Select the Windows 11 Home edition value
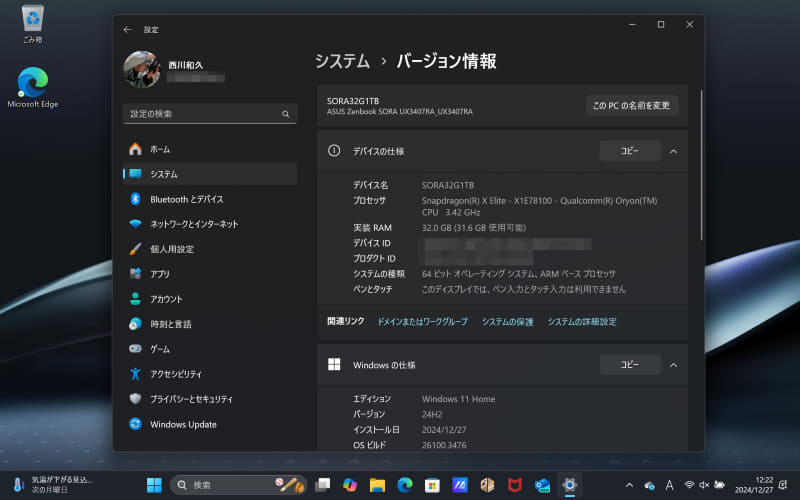The width and height of the screenshot is (800, 500). [458, 399]
